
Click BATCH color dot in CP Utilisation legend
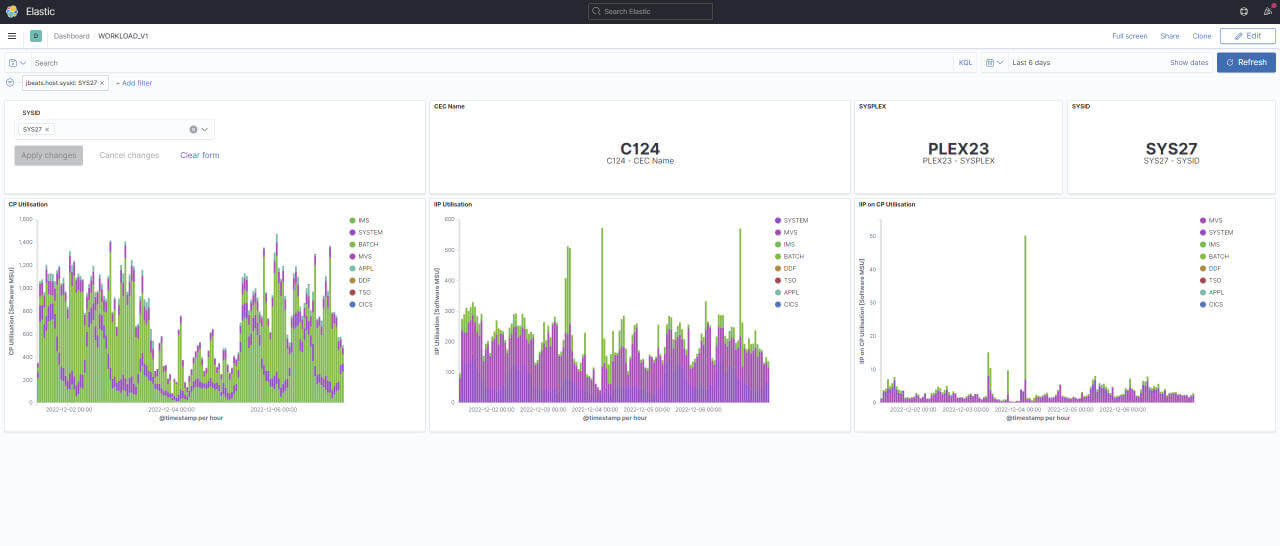[x=352, y=244]
